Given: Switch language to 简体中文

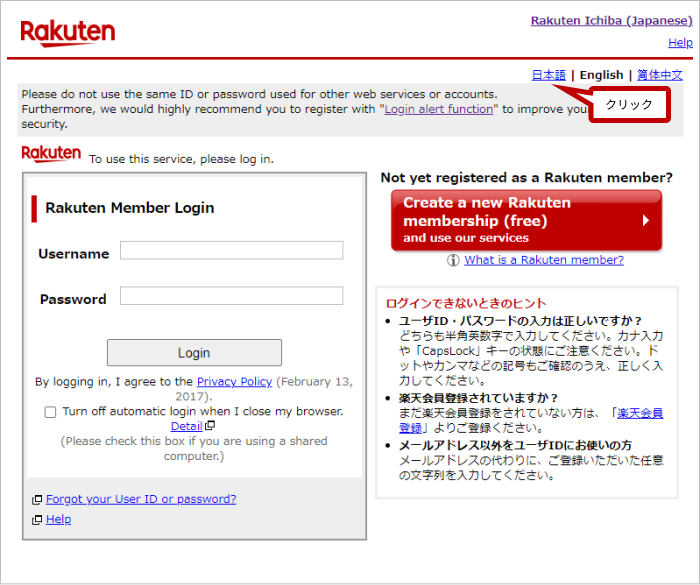Looking at the screenshot, I should (659, 75).
